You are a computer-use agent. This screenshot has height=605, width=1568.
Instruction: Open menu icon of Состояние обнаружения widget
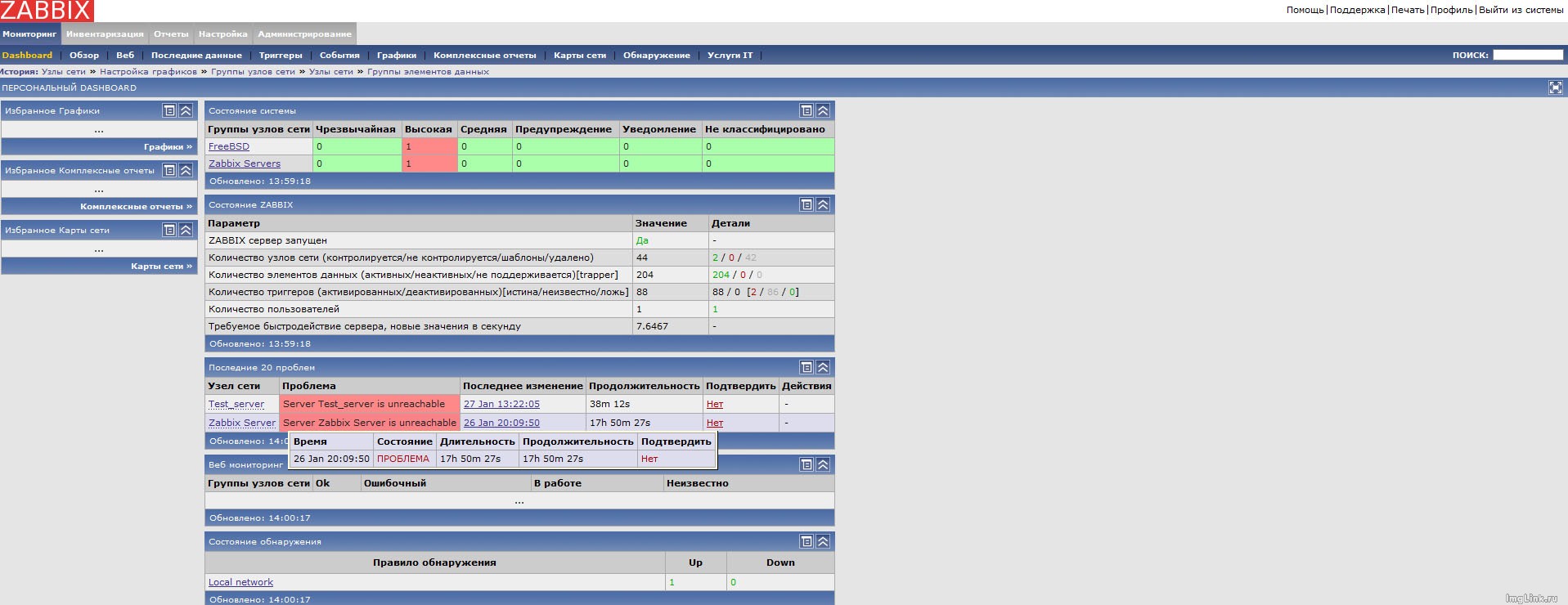[806, 541]
